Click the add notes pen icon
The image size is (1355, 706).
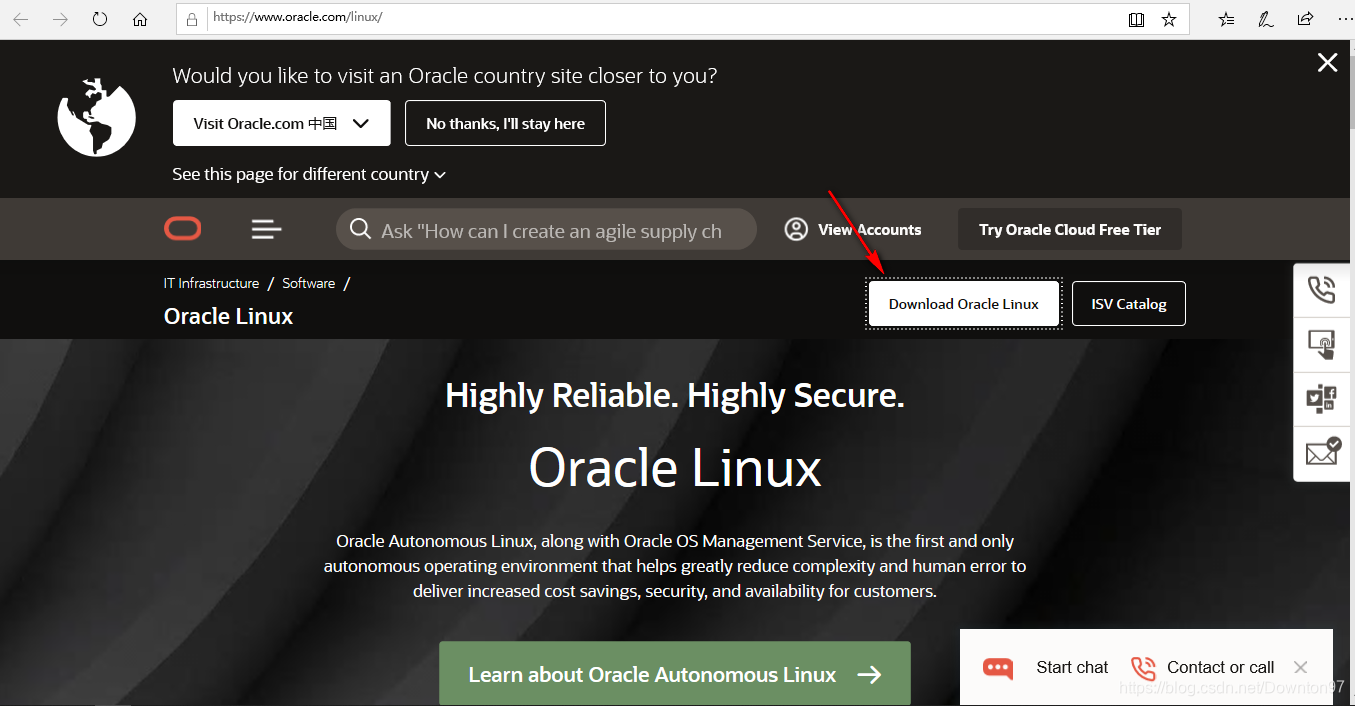pyautogui.click(x=1266, y=19)
